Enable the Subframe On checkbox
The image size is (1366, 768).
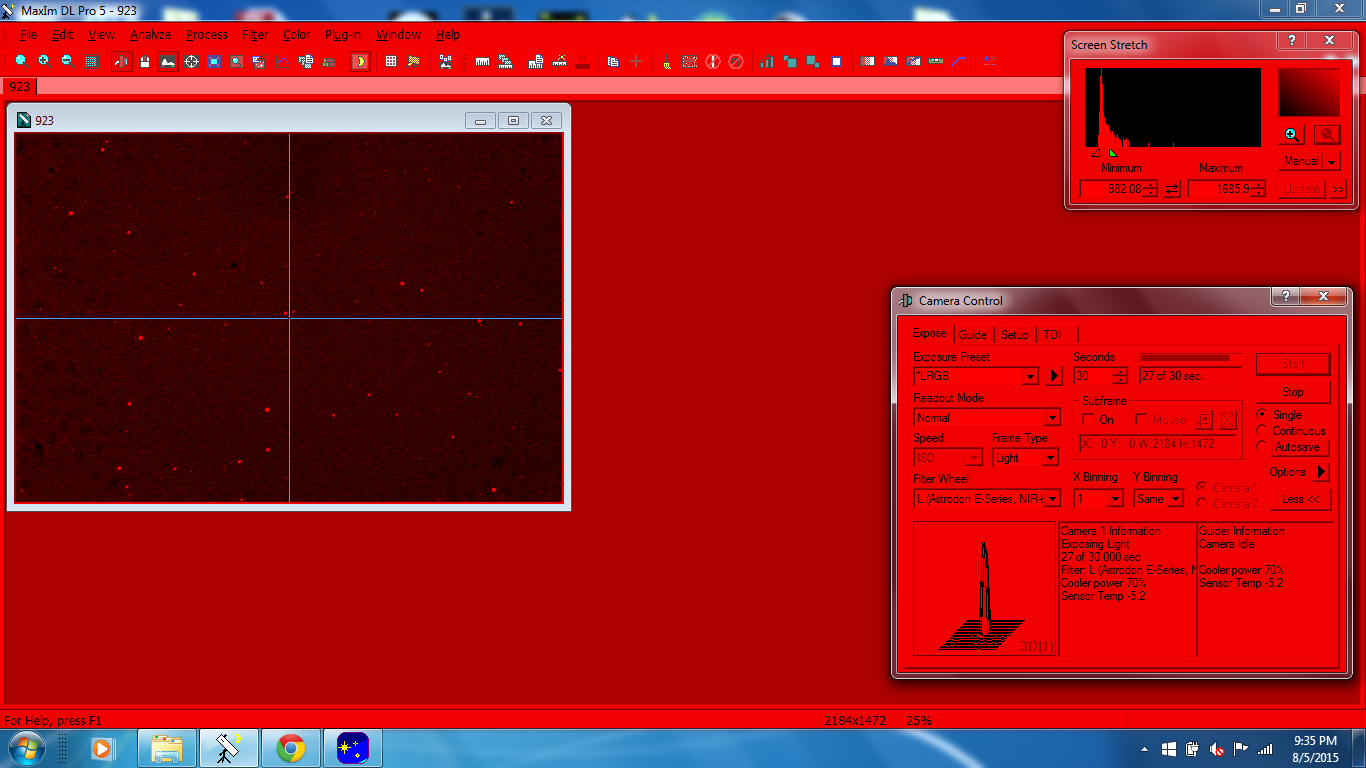(1089, 420)
